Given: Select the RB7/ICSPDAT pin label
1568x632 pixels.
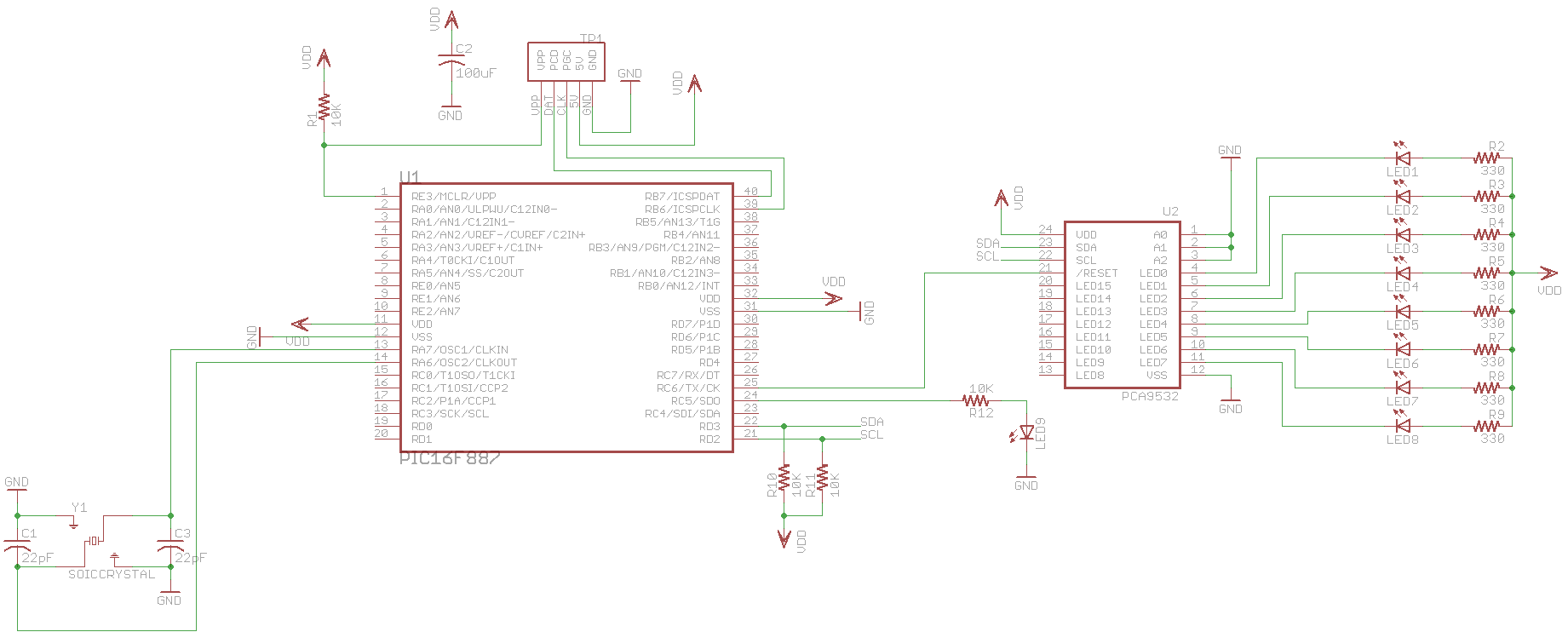Looking at the screenshot, I should (681, 197).
